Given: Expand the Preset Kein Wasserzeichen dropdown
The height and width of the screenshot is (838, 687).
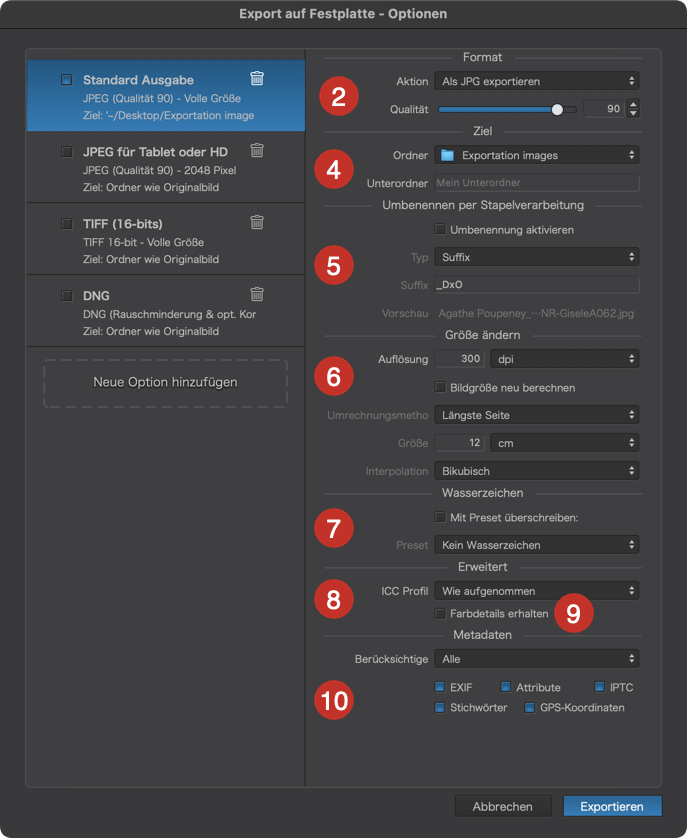Looking at the screenshot, I should coord(537,545).
